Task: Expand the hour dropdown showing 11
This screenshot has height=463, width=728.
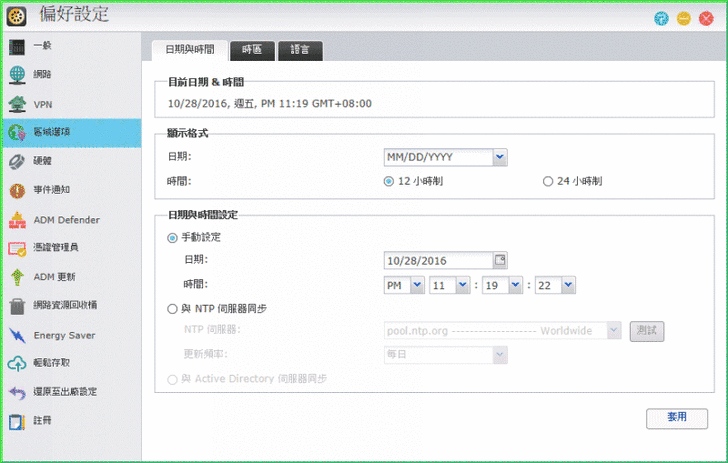Action: [462, 285]
